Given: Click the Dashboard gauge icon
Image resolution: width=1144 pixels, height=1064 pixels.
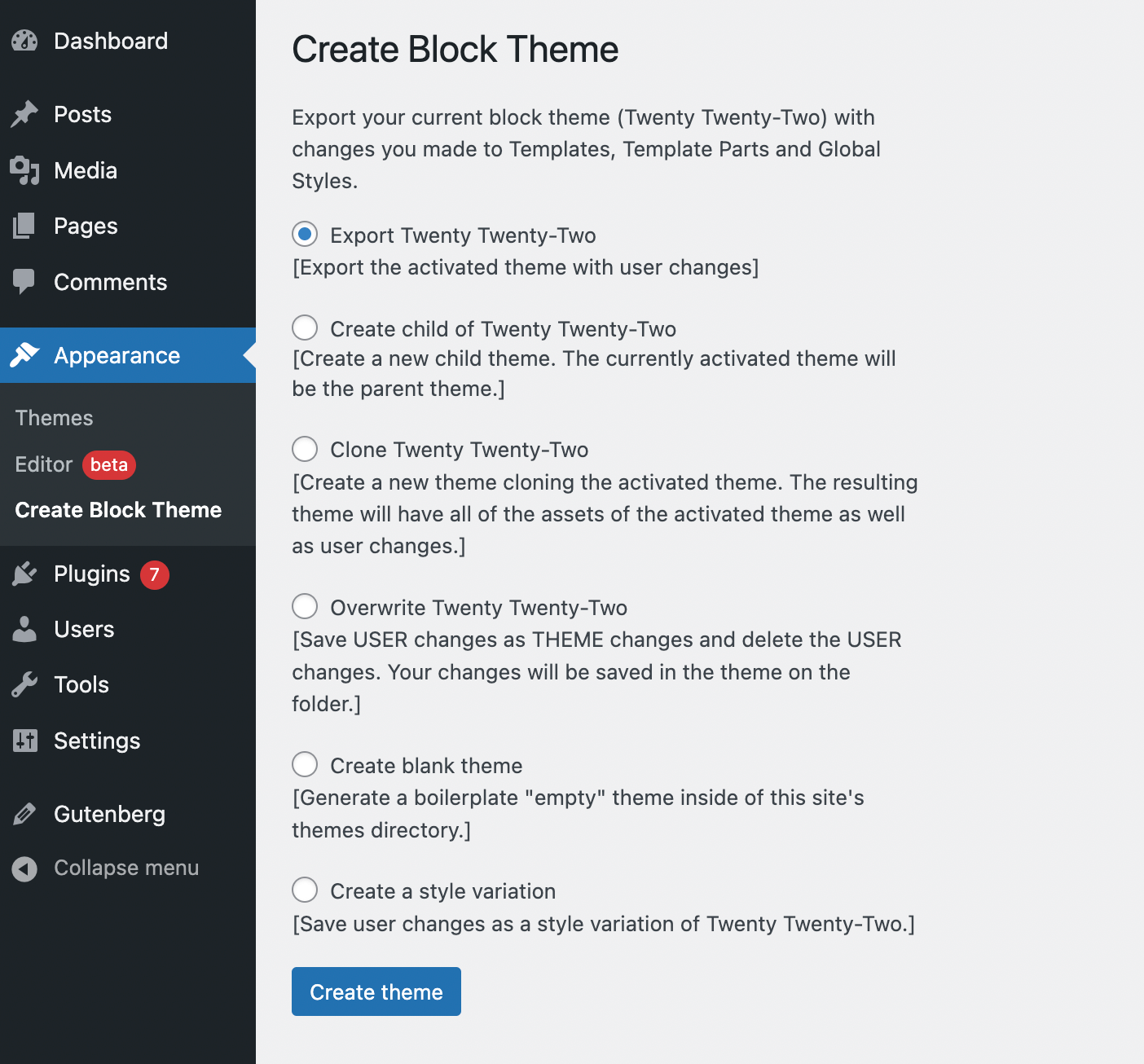Looking at the screenshot, I should (x=24, y=41).
